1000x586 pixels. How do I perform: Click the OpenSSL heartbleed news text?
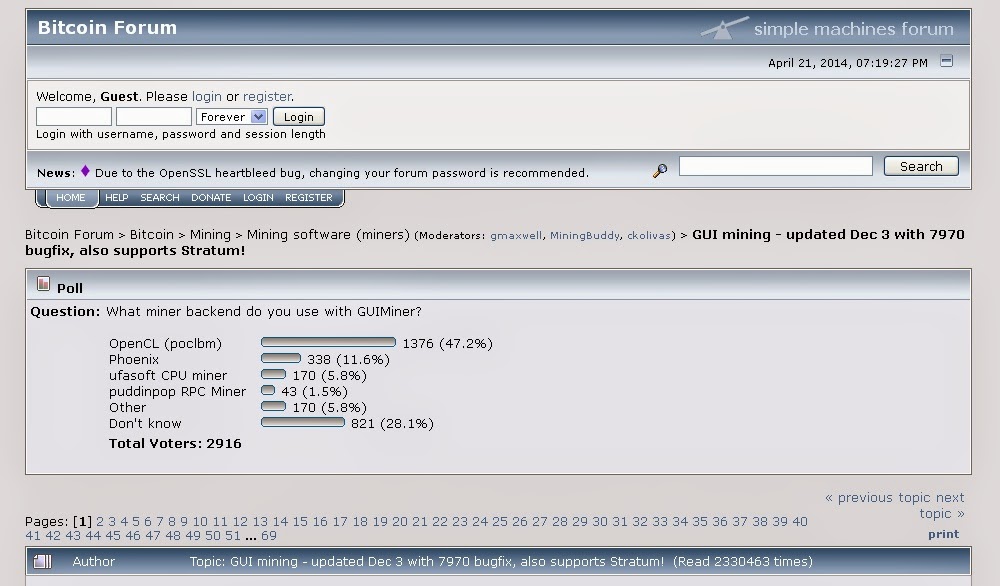coord(342,173)
